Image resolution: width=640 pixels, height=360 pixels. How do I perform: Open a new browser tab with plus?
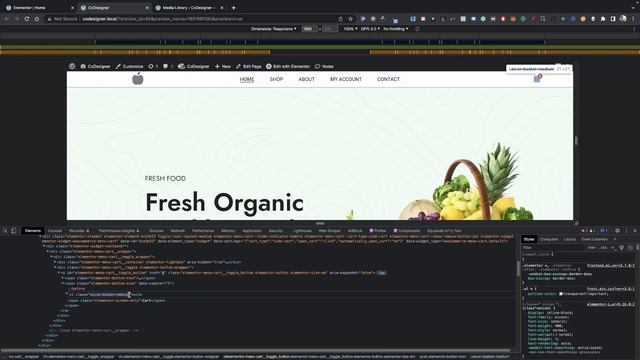[x=233, y=7]
